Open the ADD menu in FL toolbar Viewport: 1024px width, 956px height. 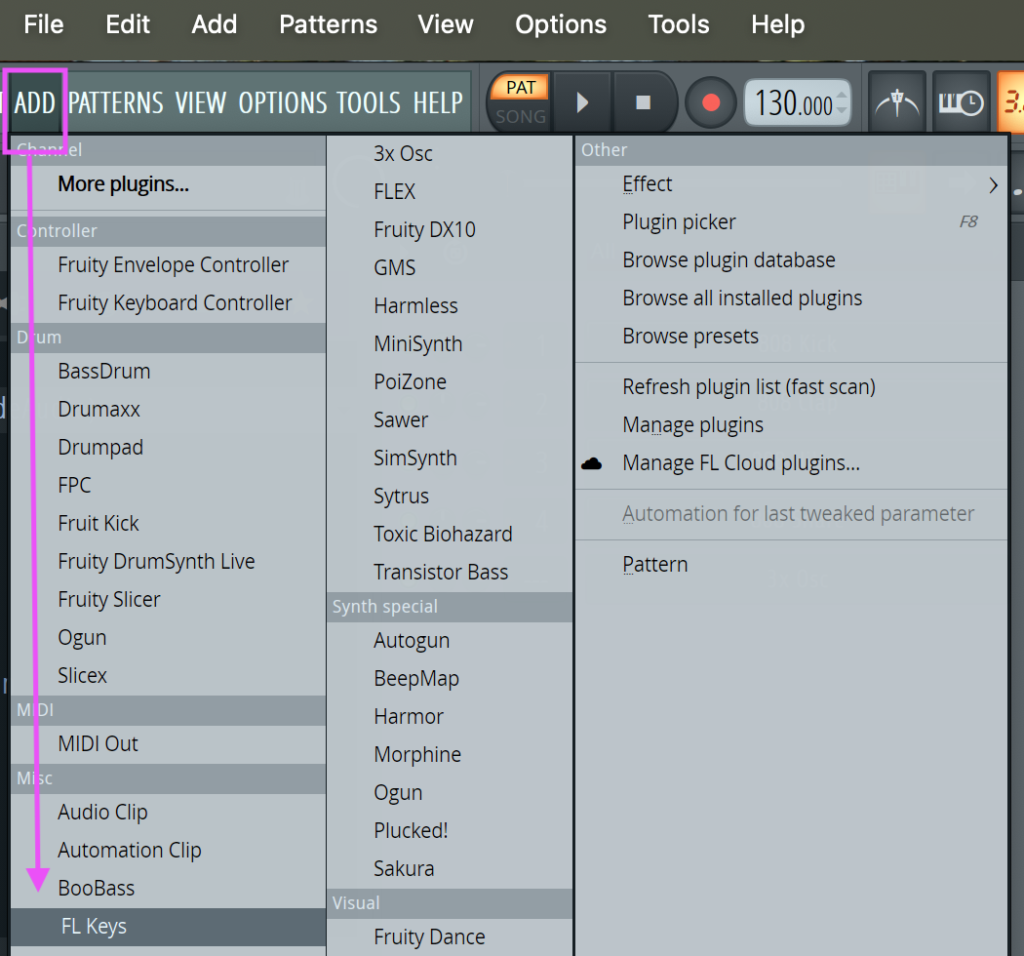pyautogui.click(x=35, y=103)
